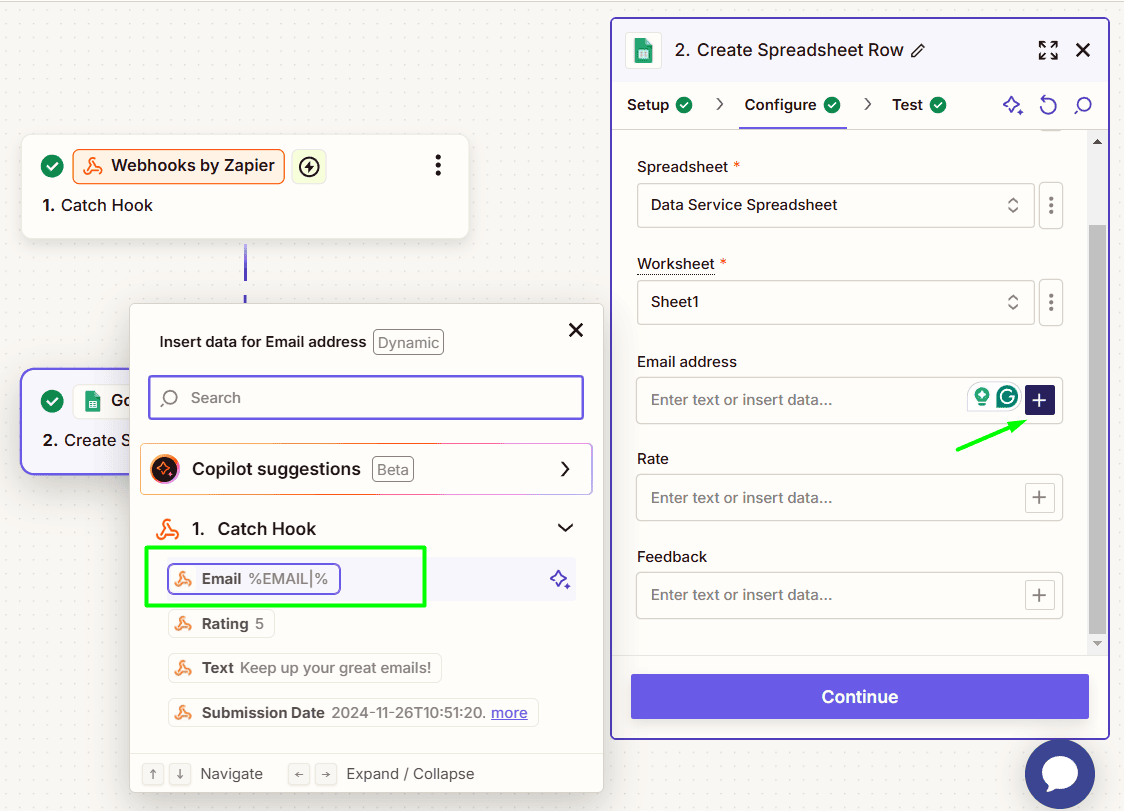1124x811 pixels.
Task: Click the Beta badge beside Copilot suggestions
Action: point(393,470)
